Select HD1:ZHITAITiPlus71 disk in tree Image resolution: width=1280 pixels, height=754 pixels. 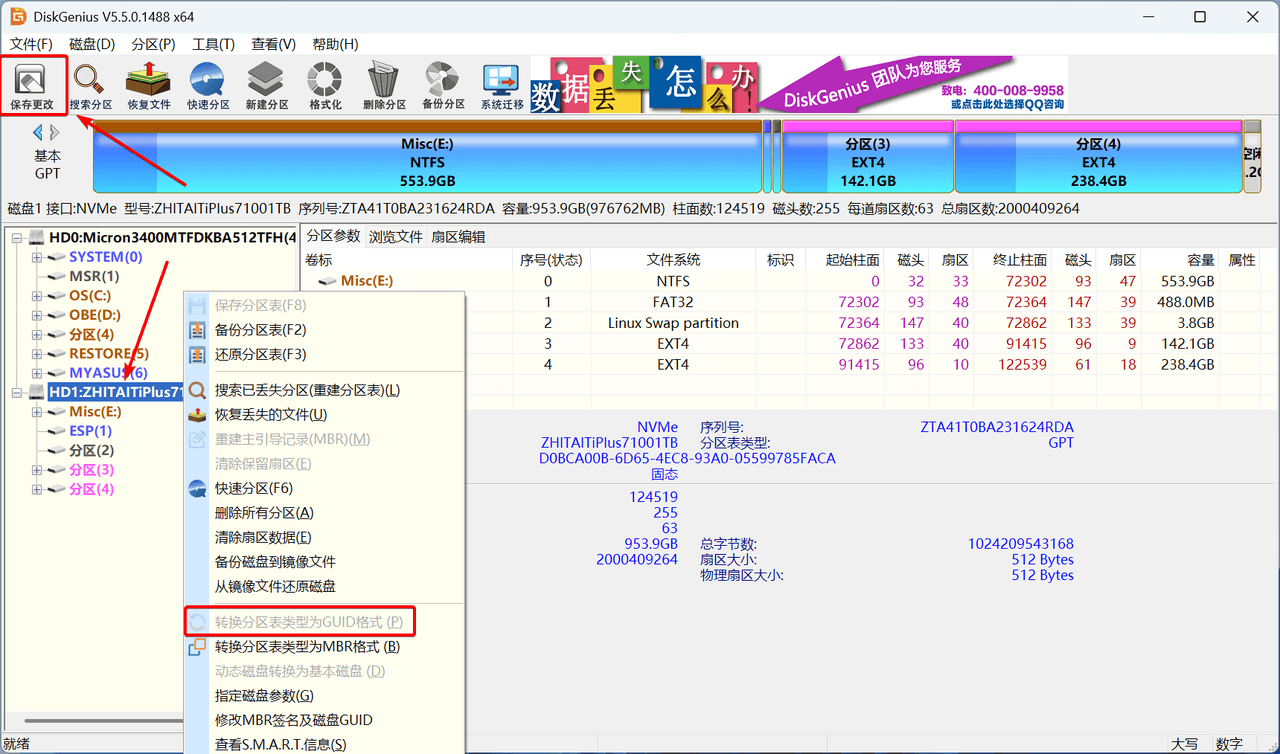pos(116,392)
